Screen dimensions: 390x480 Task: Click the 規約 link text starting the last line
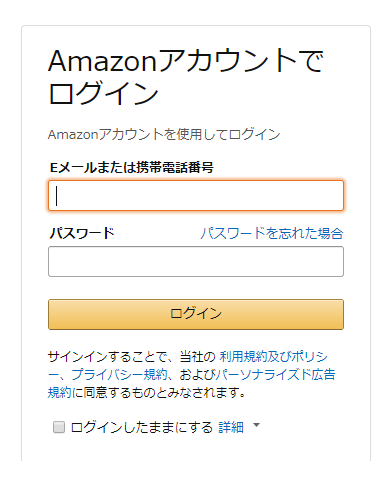pyautogui.click(x=60, y=392)
